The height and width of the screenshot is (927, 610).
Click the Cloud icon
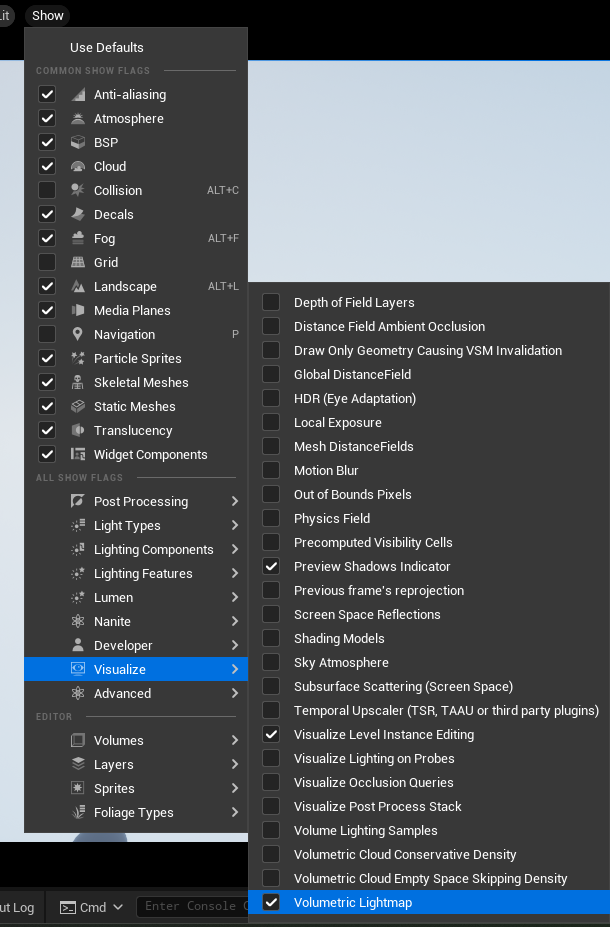coord(78,167)
